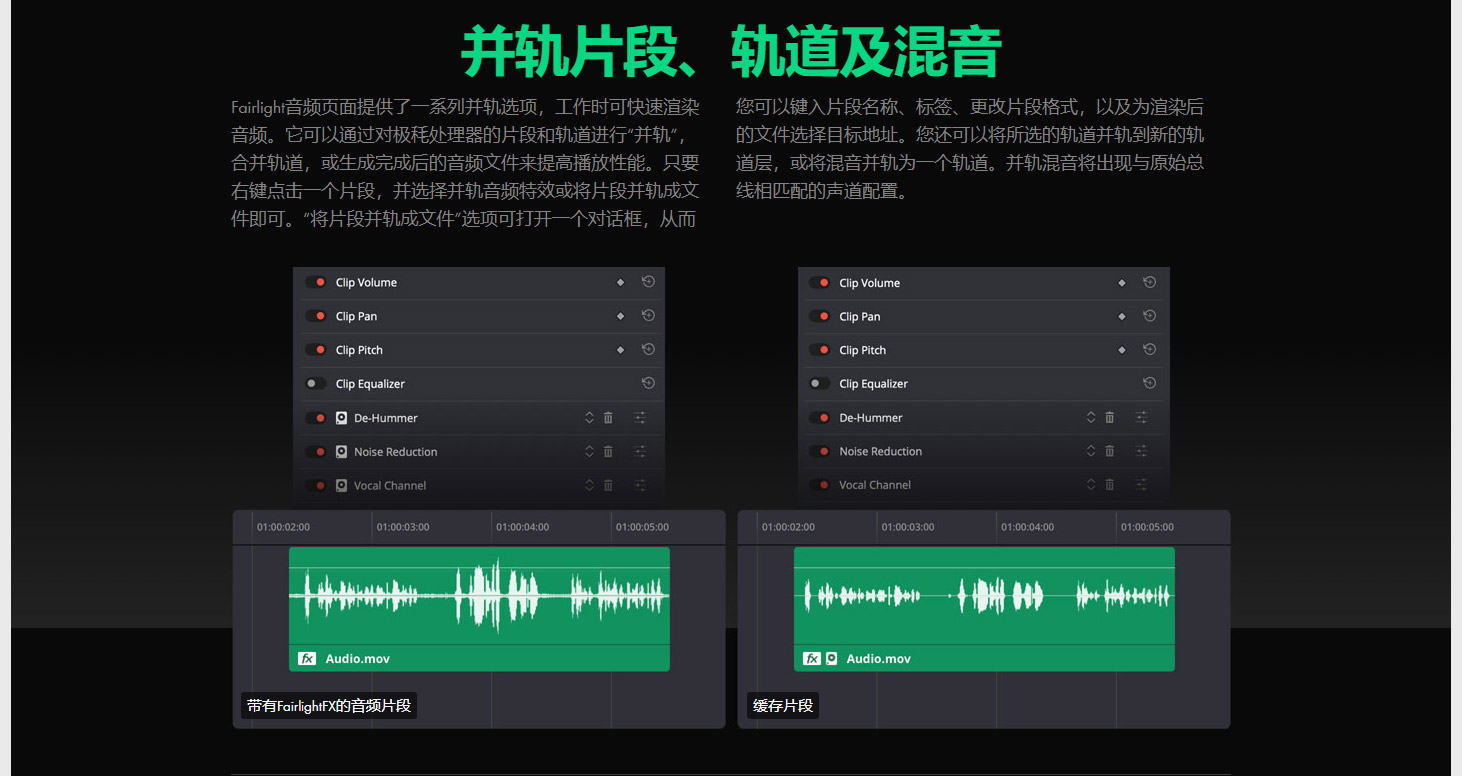Click 01:00:04:00 on the left timeline ruler
1462x776 pixels.
522,527
